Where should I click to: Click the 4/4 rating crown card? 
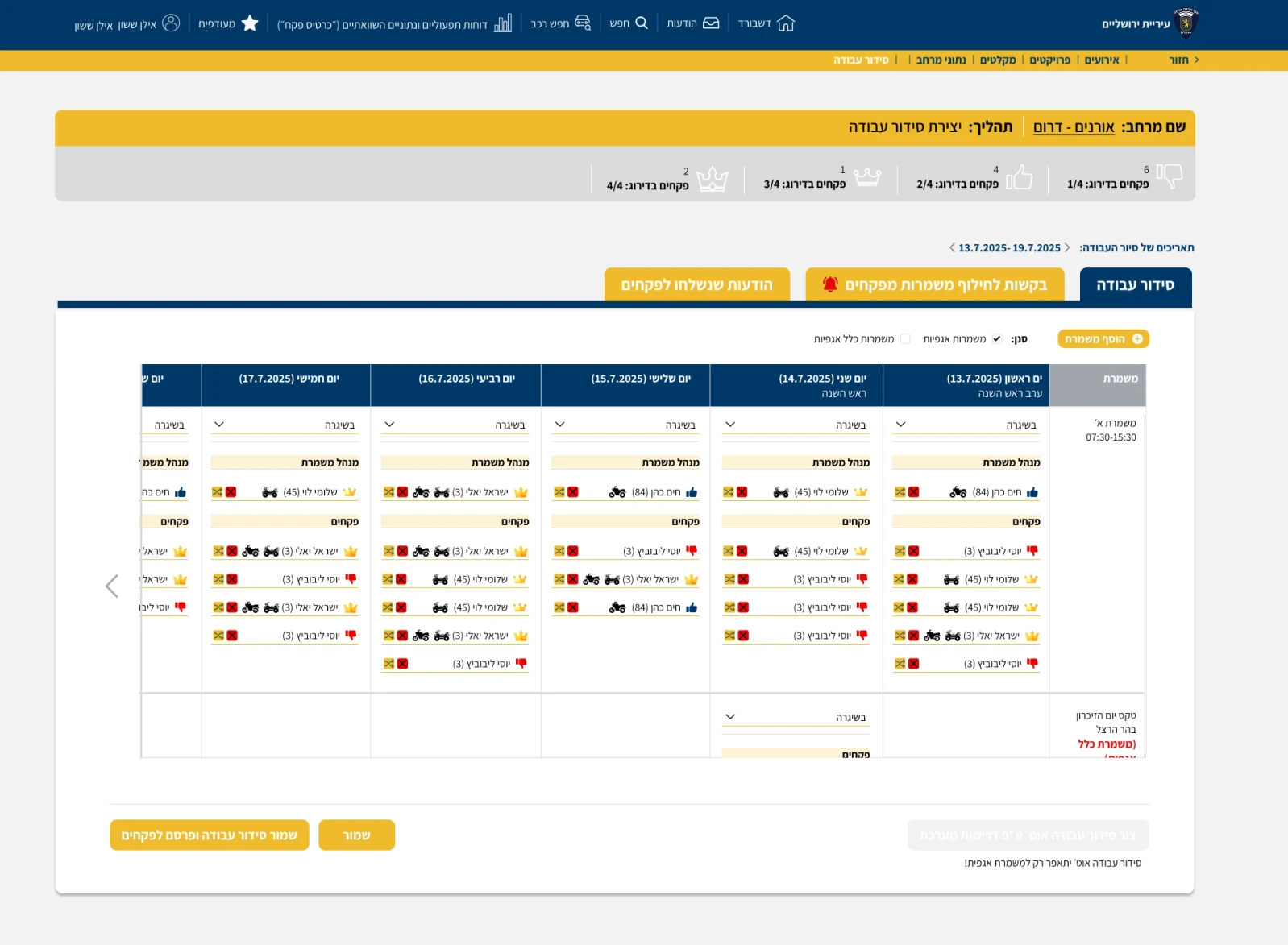(x=667, y=178)
